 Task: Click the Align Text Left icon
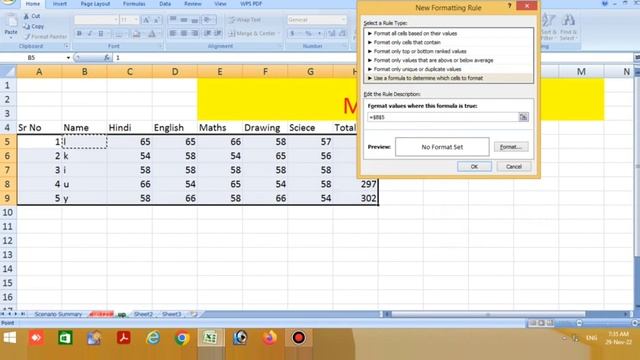(173, 33)
